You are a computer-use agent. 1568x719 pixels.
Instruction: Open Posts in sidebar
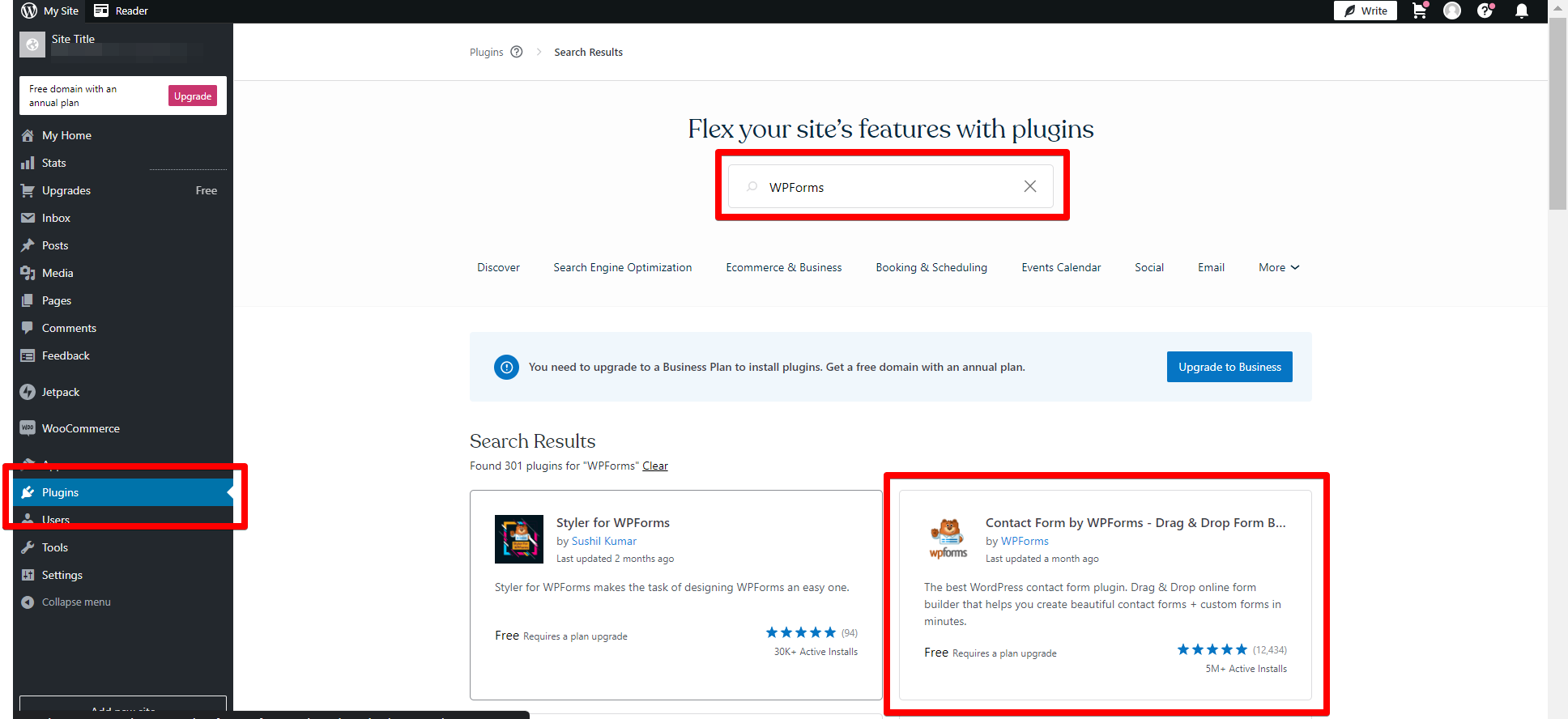(x=123, y=245)
